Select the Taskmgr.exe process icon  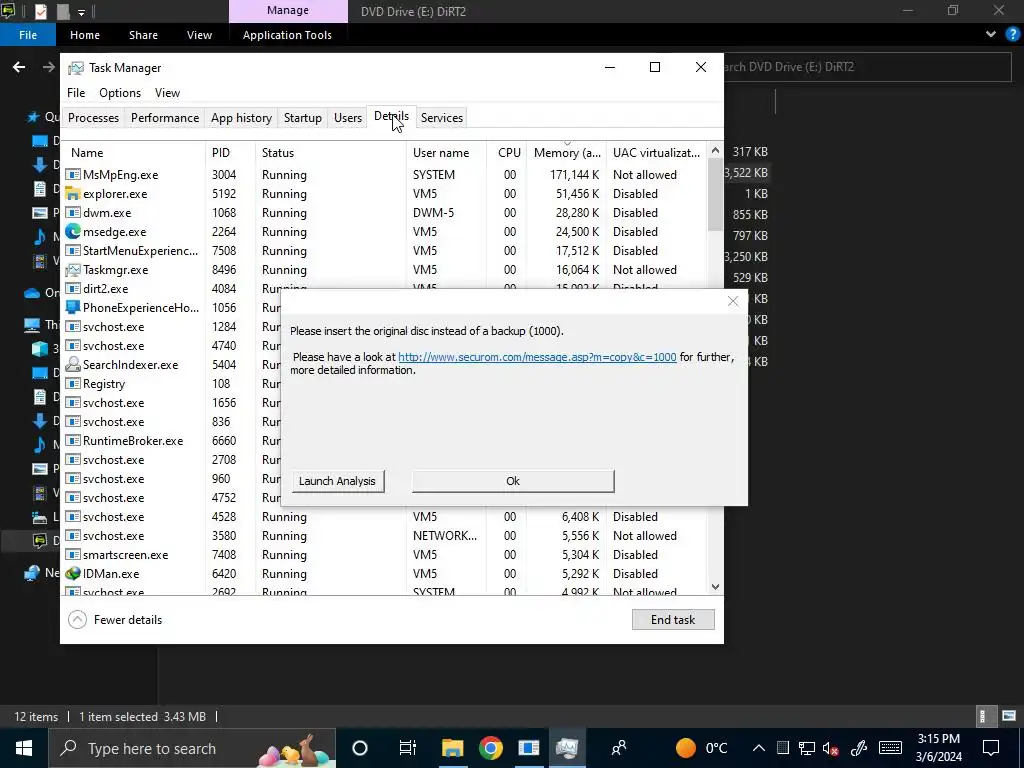point(72,270)
